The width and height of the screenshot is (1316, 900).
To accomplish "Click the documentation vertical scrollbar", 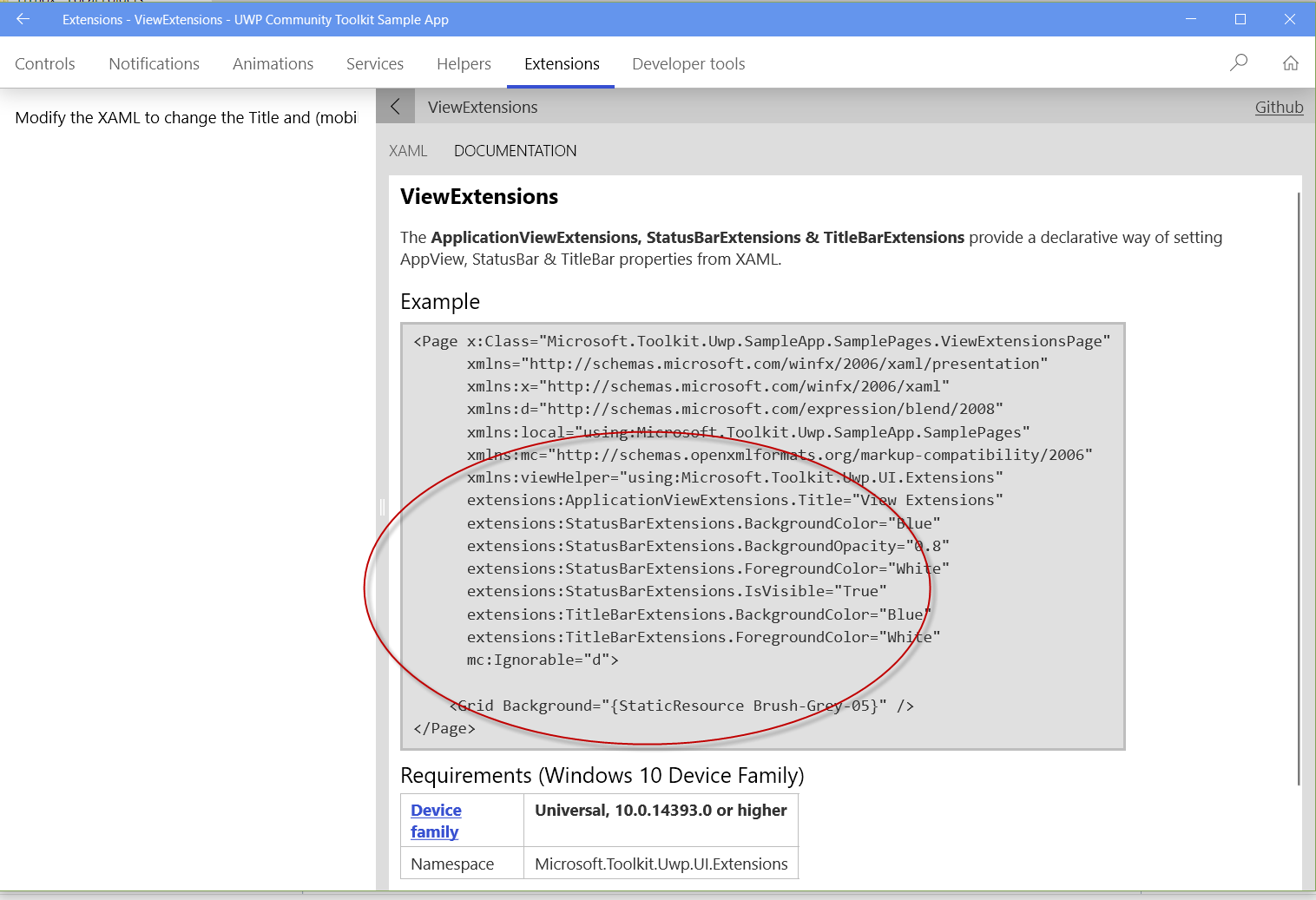I will point(1299,488).
